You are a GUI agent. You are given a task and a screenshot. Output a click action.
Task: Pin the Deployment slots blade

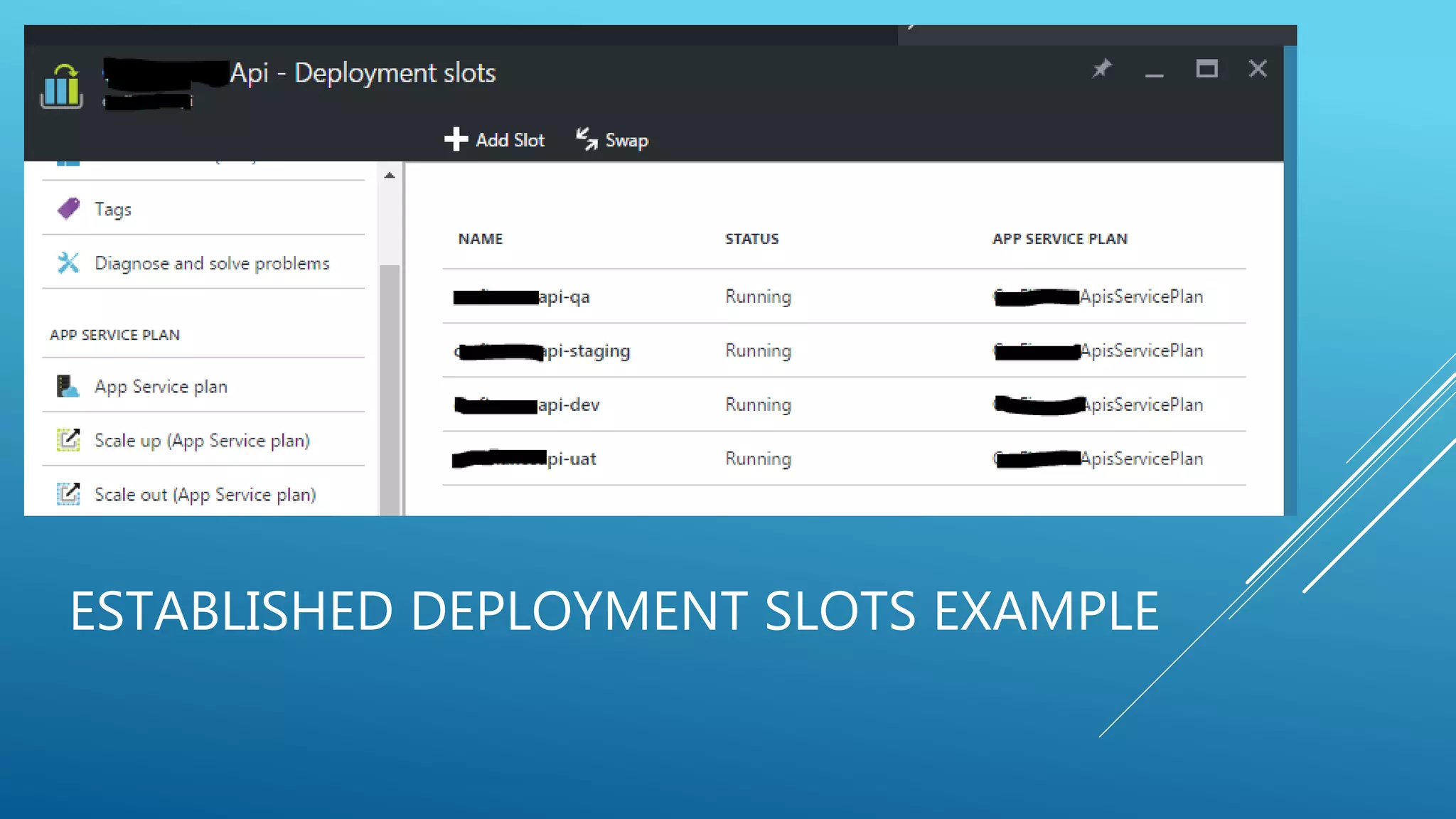click(x=1102, y=69)
